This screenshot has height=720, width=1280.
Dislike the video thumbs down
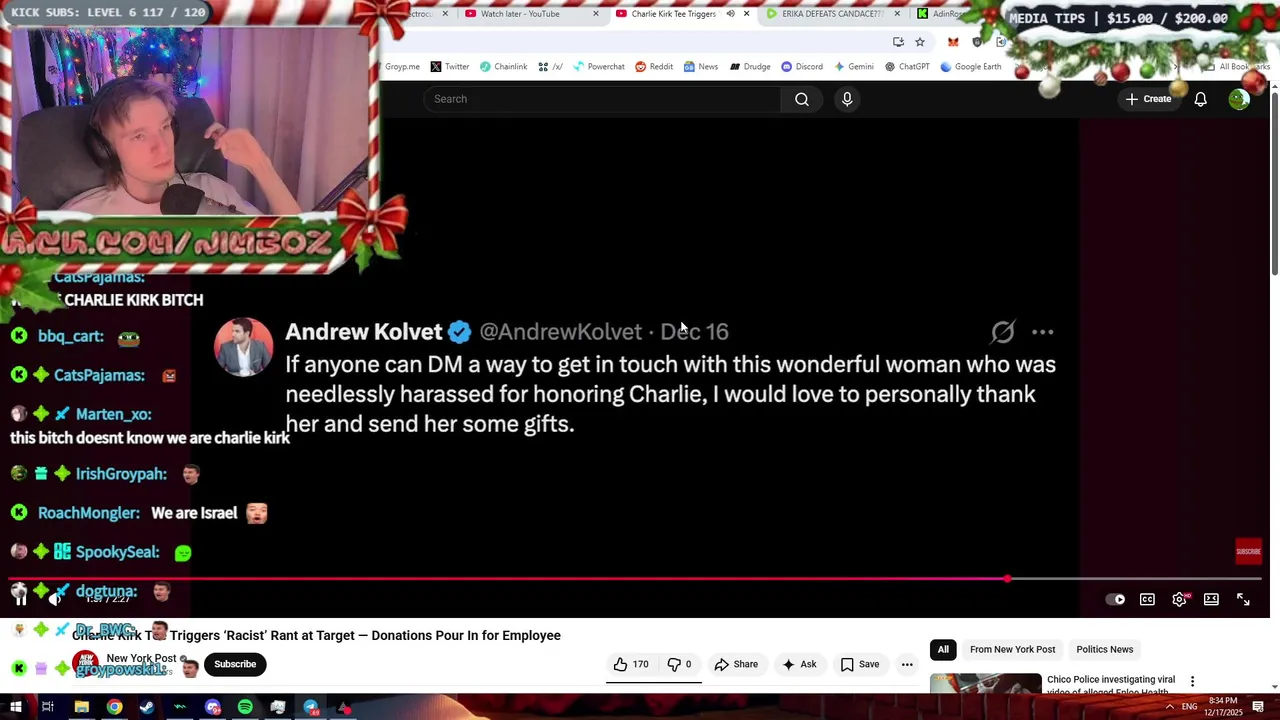coord(680,664)
